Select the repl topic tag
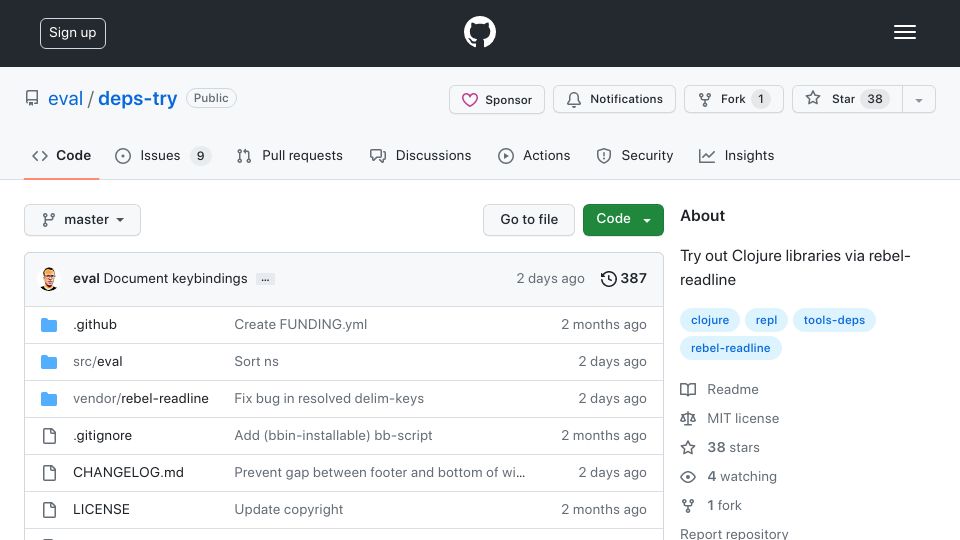960x540 pixels. click(766, 320)
